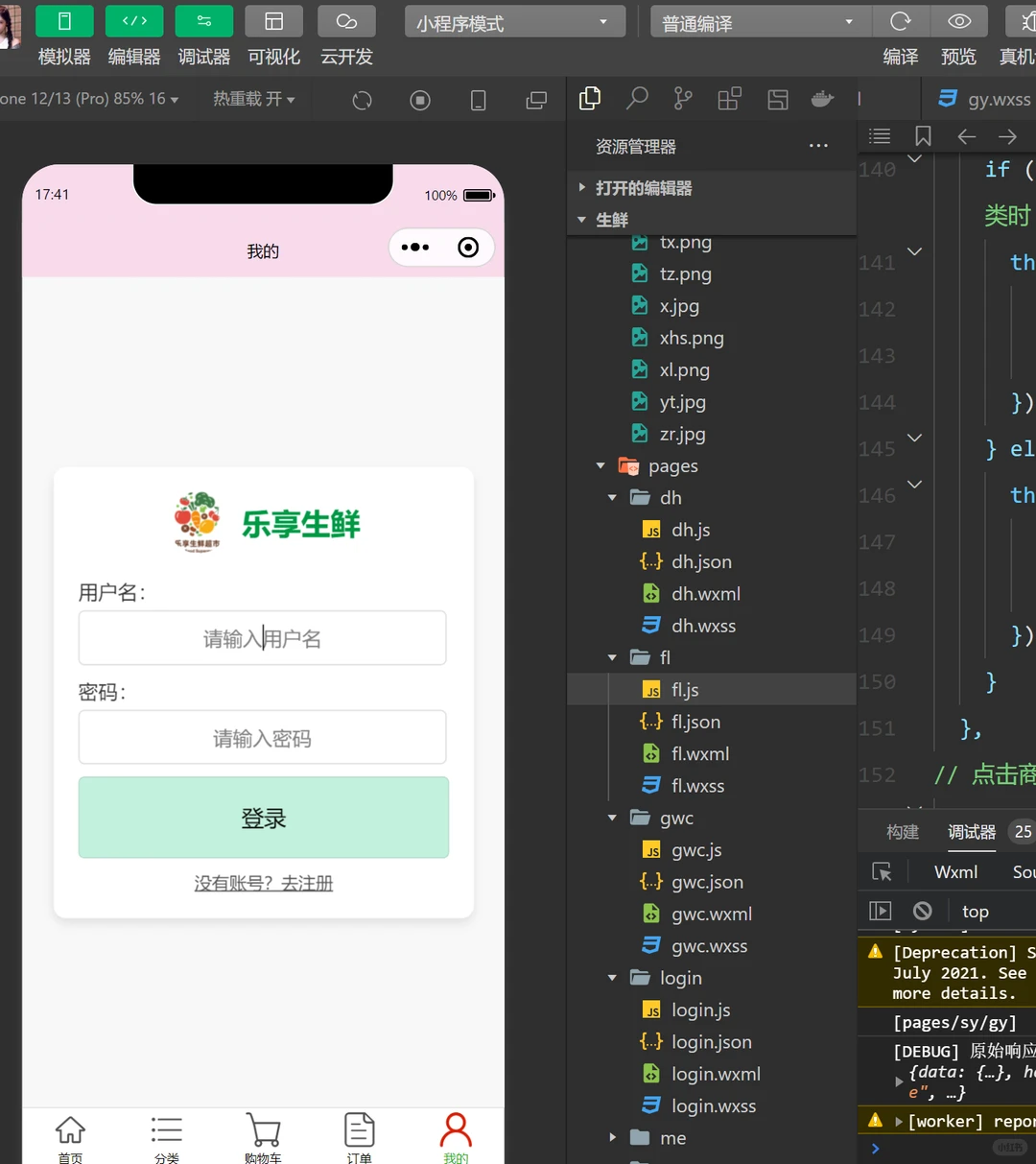Screen dimensions: 1036x1164
Task: Click the 没有账号？去注册 link
Action: point(263,883)
